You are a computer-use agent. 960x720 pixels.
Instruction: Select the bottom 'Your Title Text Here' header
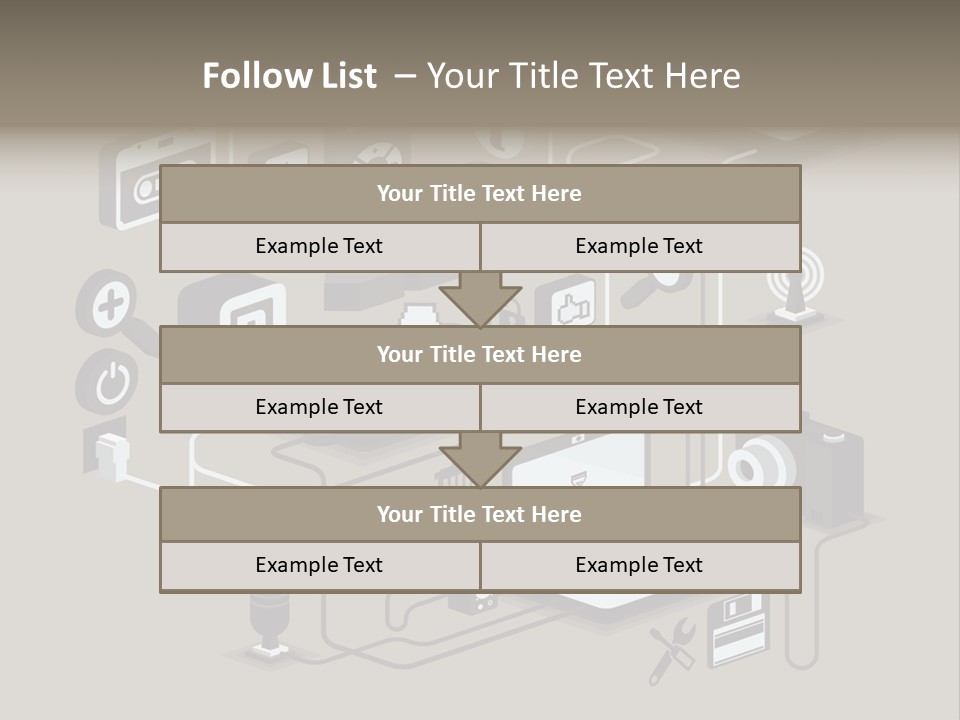tap(479, 514)
